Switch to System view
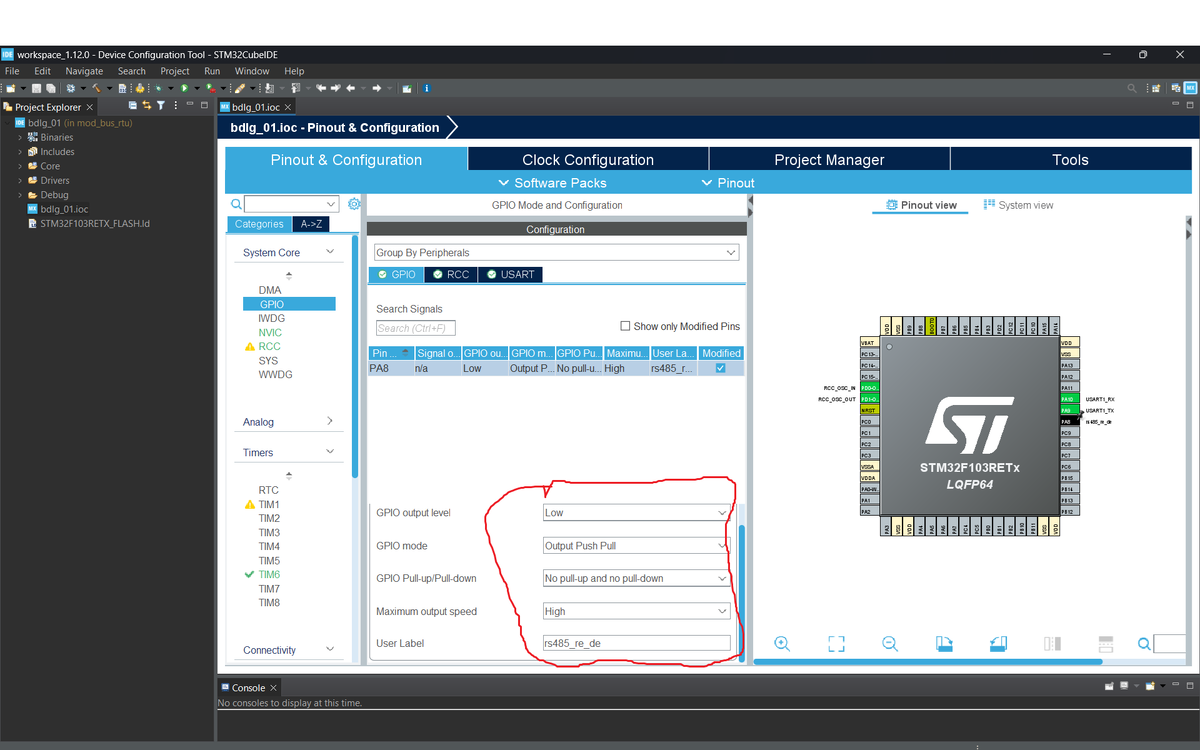1200x750 pixels. [1018, 205]
